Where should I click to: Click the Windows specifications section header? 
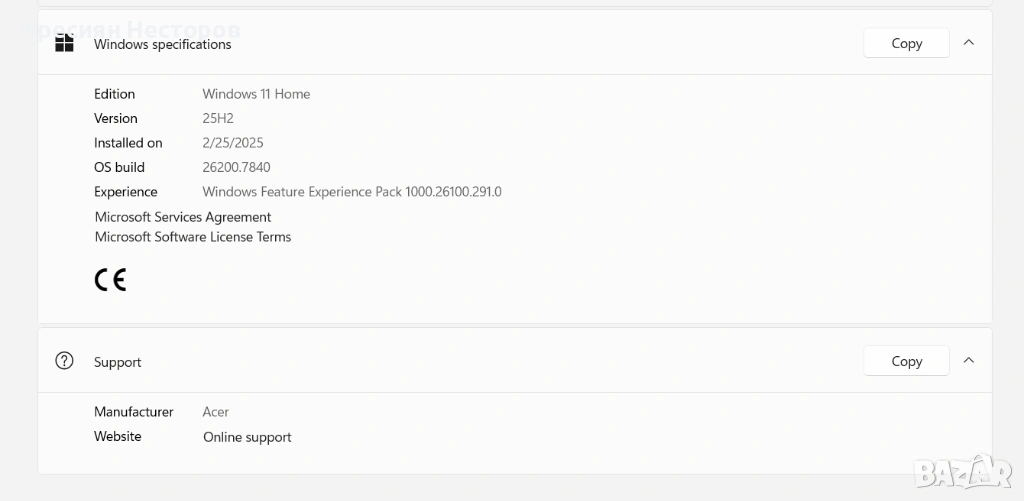tap(163, 44)
